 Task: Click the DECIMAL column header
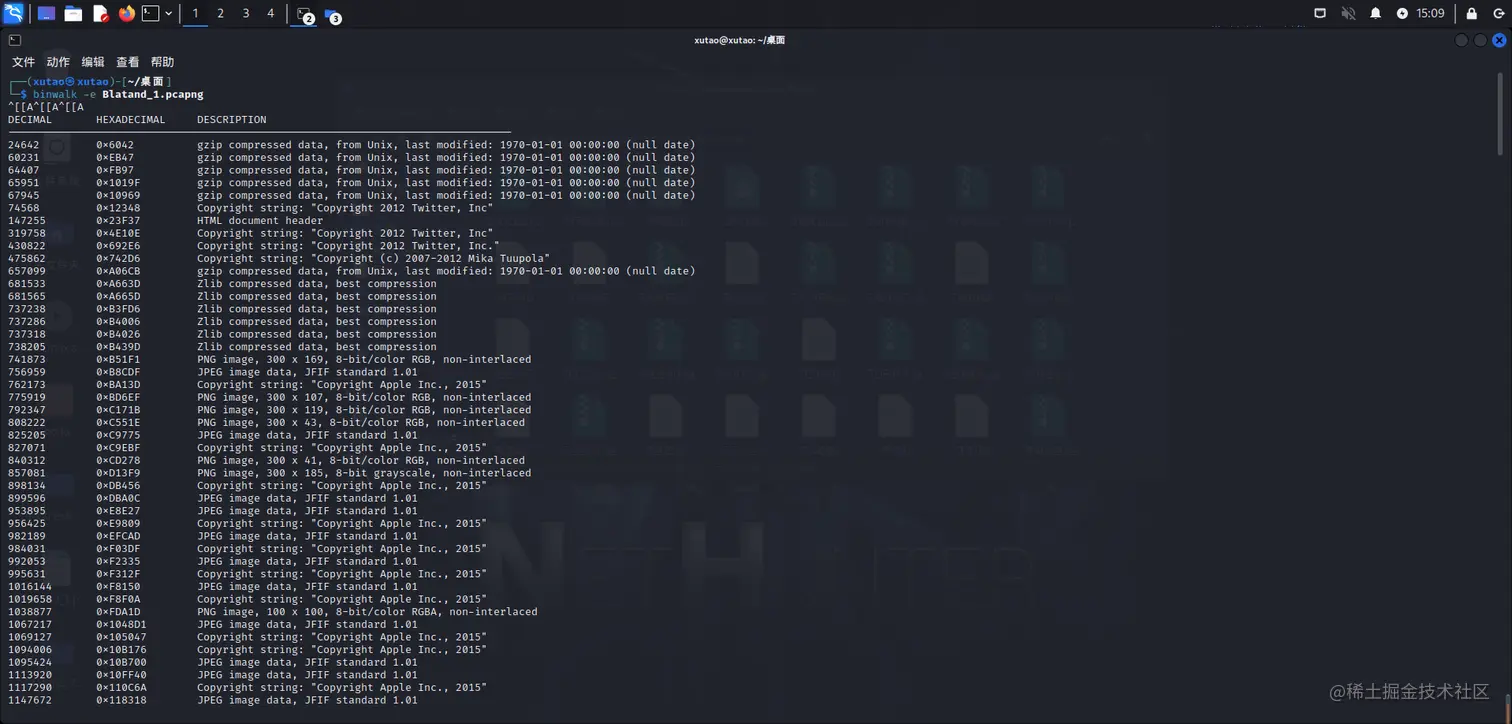pyautogui.click(x=30, y=119)
